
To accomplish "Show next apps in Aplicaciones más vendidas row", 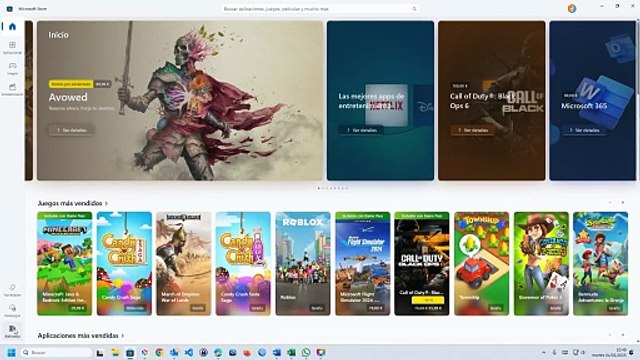I will 622,335.
